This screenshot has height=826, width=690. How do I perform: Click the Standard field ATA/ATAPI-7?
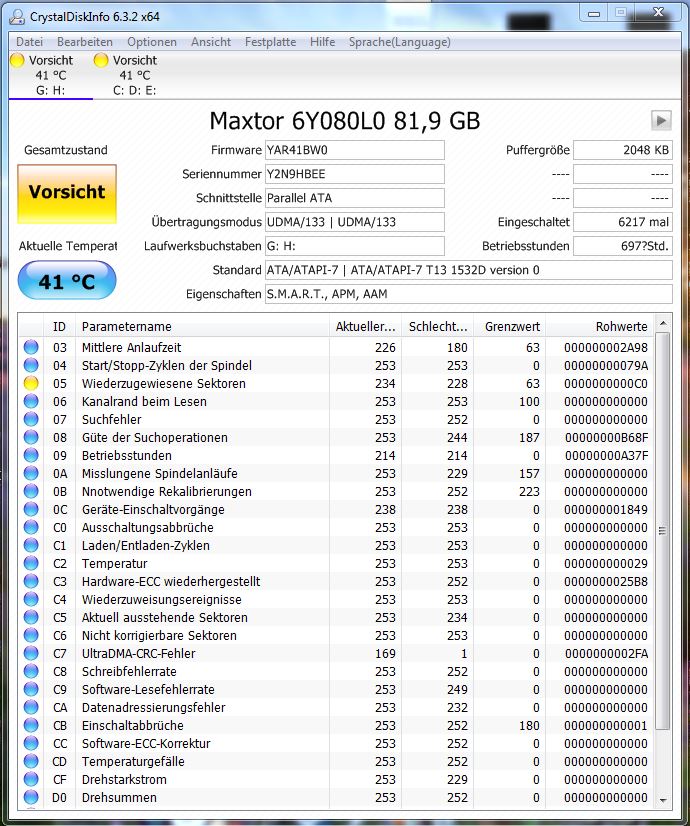click(x=469, y=270)
